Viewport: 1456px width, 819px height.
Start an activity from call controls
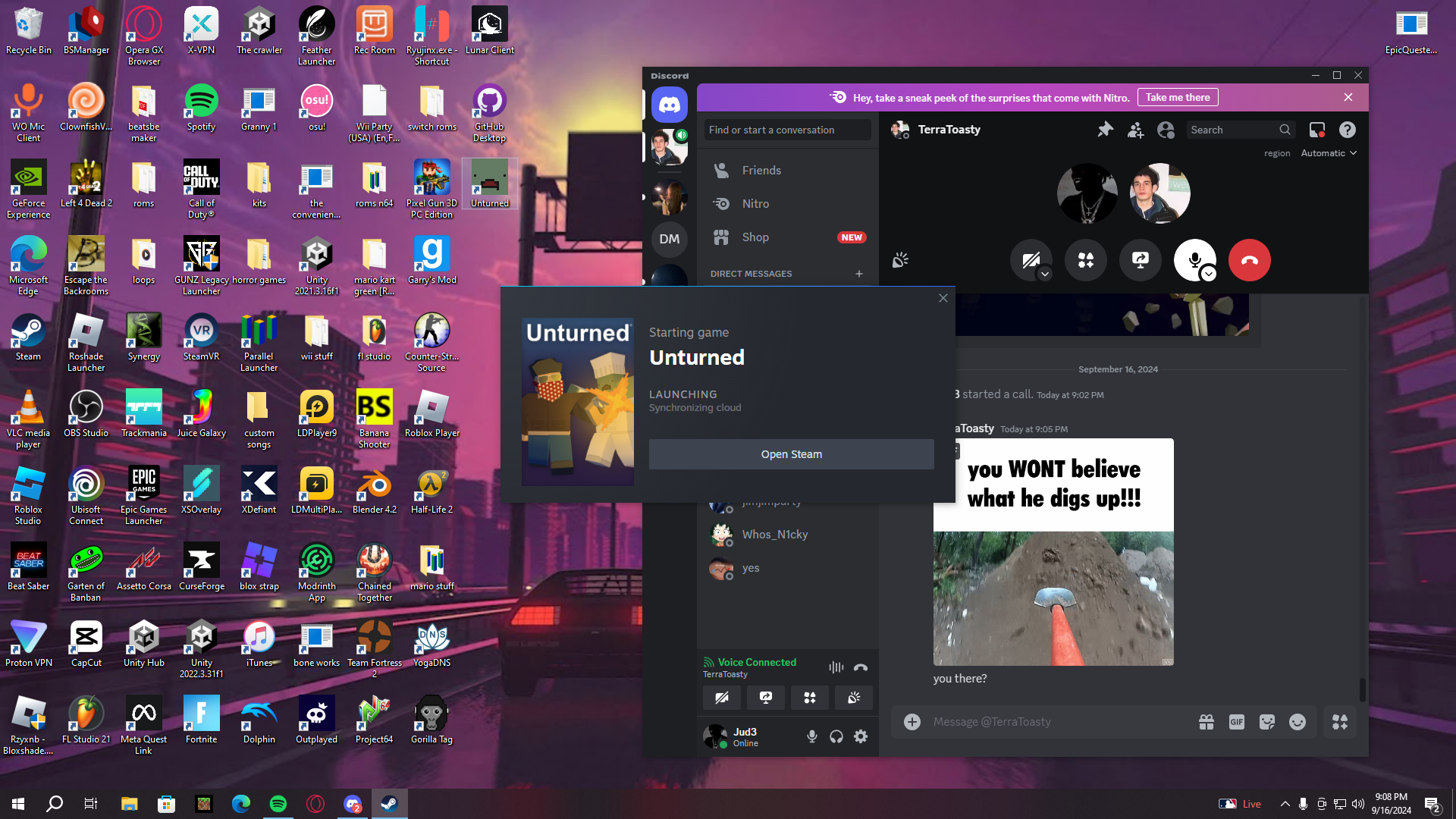tap(1086, 260)
